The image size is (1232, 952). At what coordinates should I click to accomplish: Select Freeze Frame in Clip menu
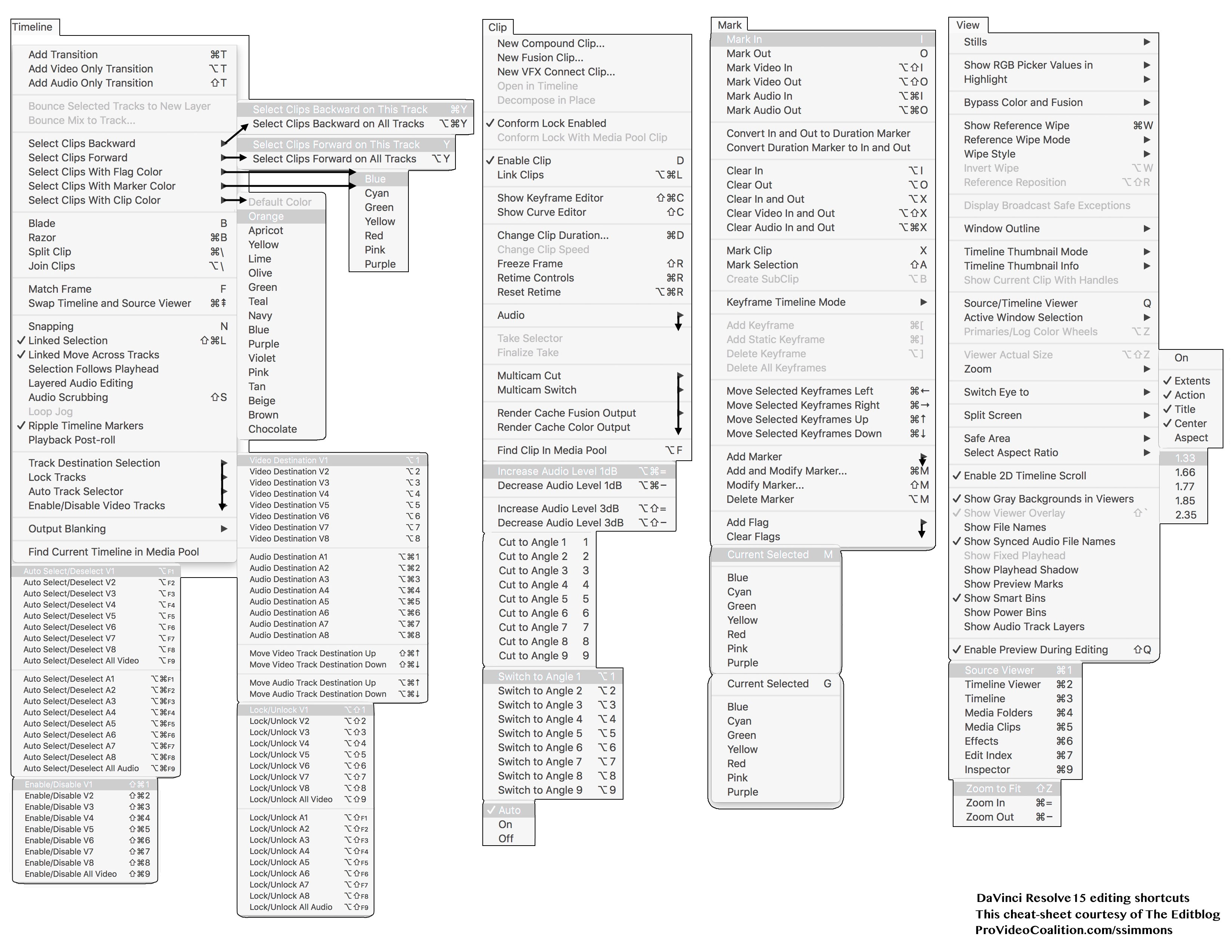pos(587,263)
